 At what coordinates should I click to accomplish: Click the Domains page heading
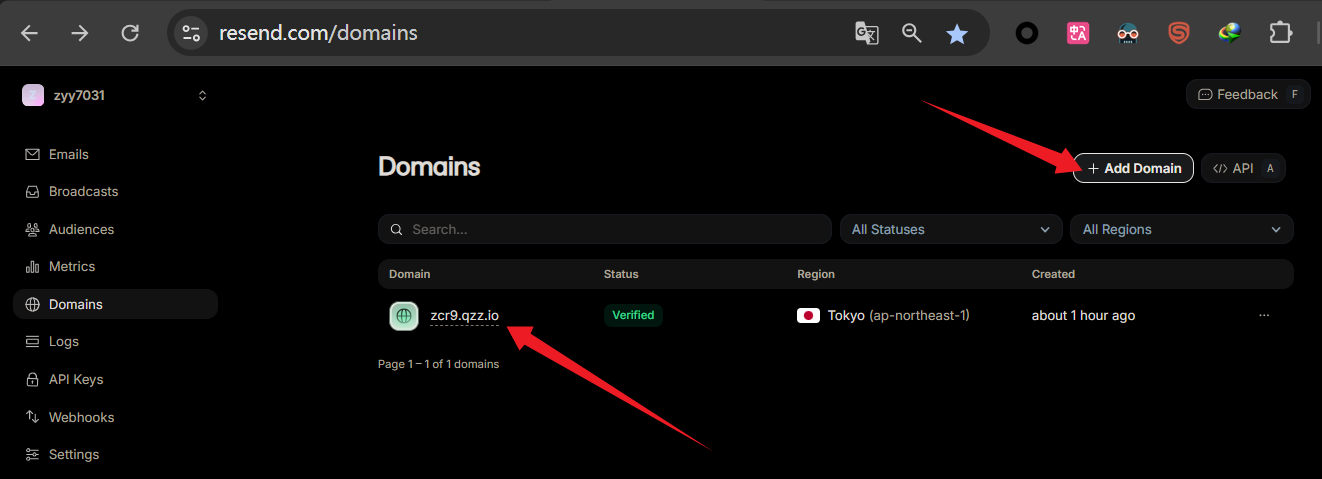429,167
